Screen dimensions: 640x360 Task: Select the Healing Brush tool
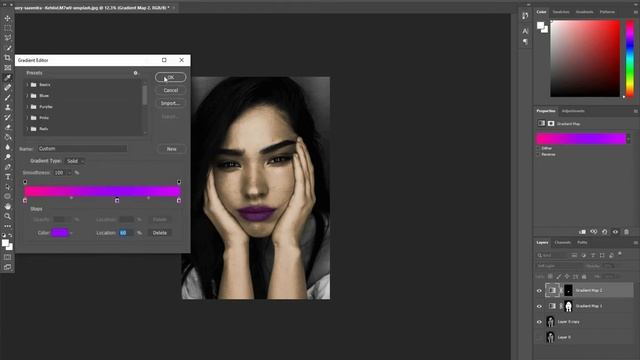click(7, 88)
